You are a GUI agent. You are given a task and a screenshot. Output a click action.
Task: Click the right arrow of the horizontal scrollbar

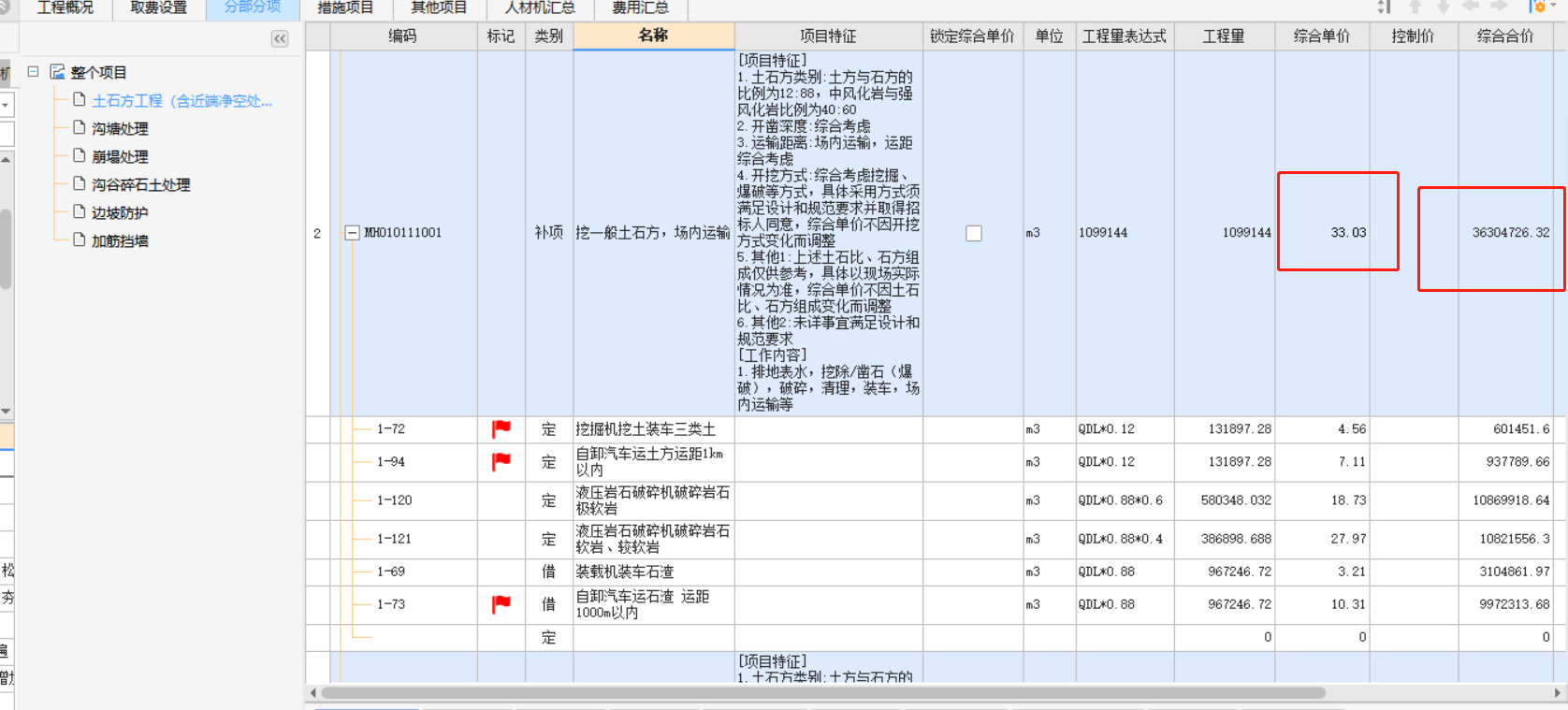1559,693
